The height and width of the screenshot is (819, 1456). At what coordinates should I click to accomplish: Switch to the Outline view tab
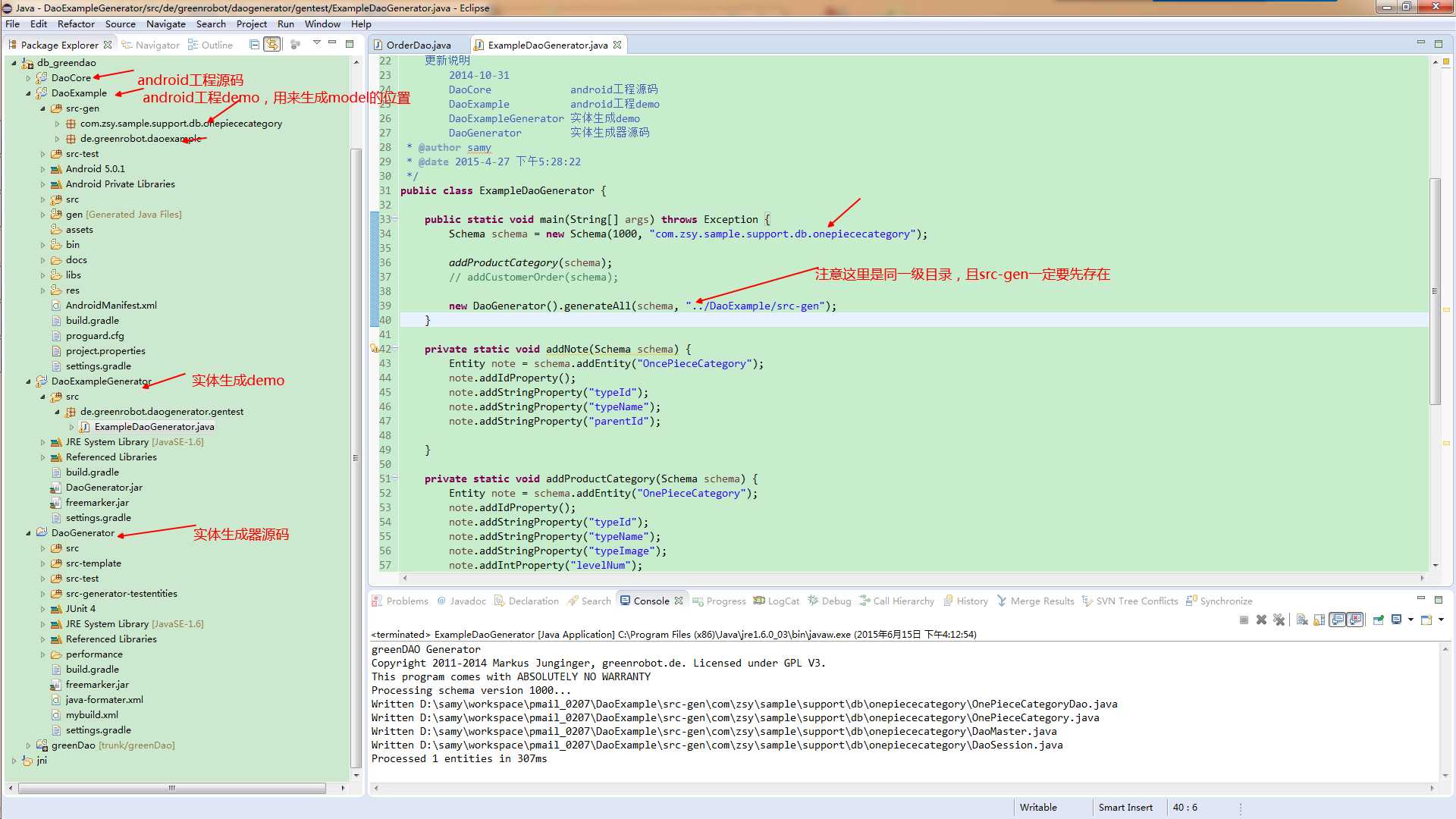pyautogui.click(x=211, y=45)
